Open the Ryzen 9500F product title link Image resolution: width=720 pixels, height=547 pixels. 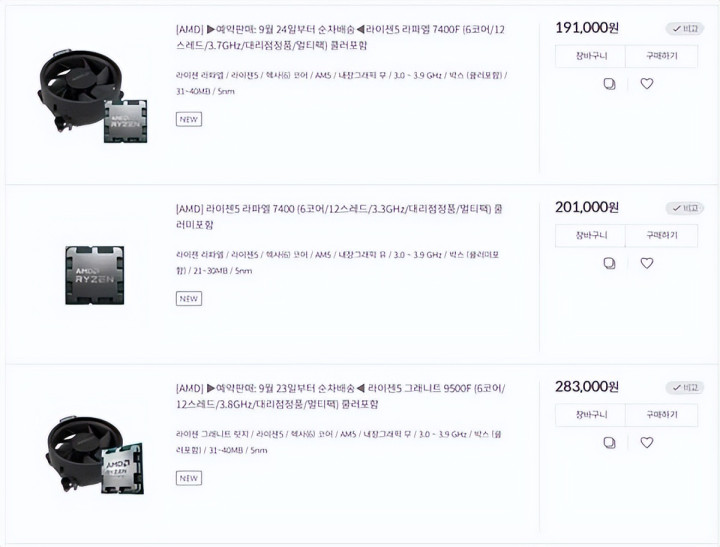click(x=340, y=396)
